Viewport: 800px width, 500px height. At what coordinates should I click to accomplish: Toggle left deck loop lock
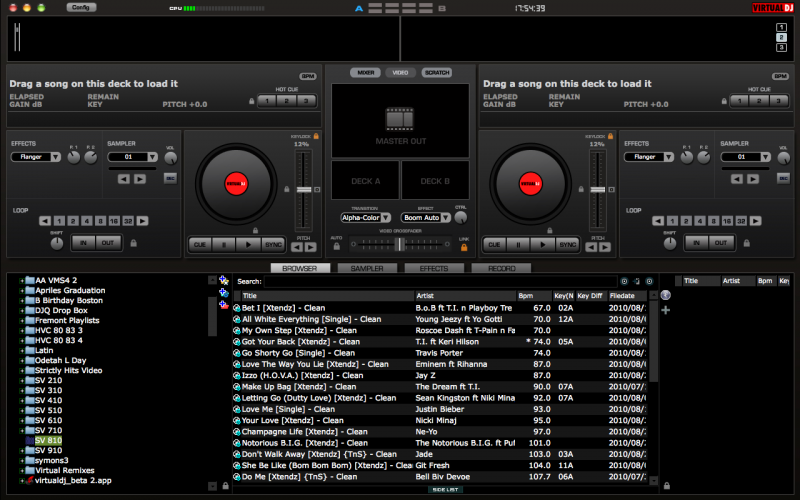[134, 243]
